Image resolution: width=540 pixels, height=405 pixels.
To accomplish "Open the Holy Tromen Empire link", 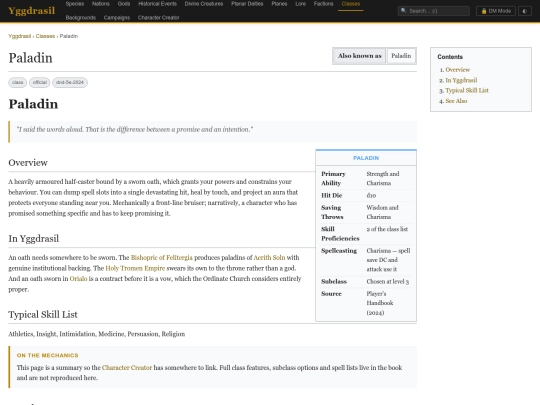I will click(136, 268).
